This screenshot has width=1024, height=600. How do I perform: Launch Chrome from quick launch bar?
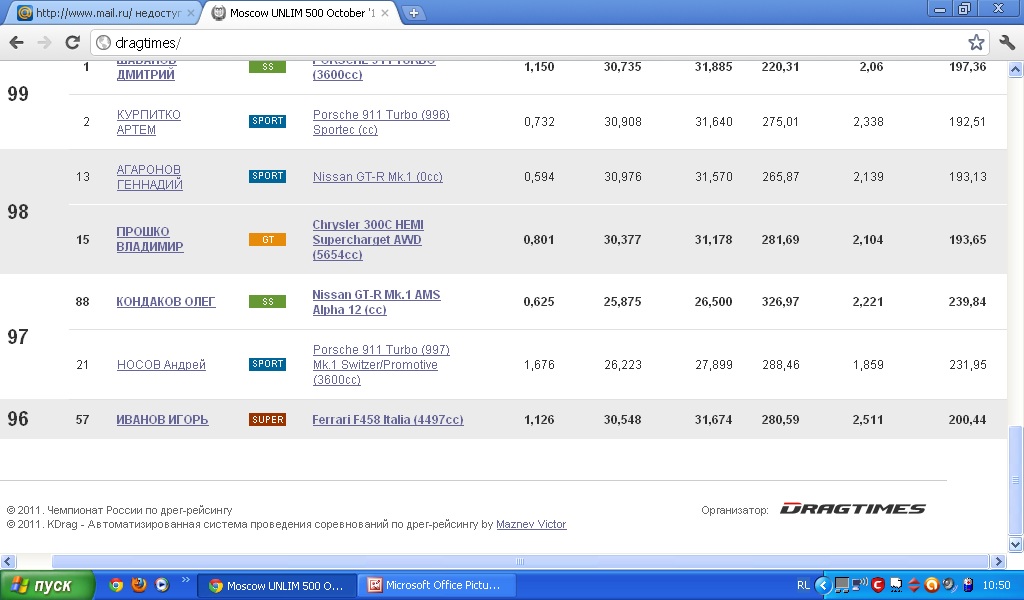pos(116,585)
